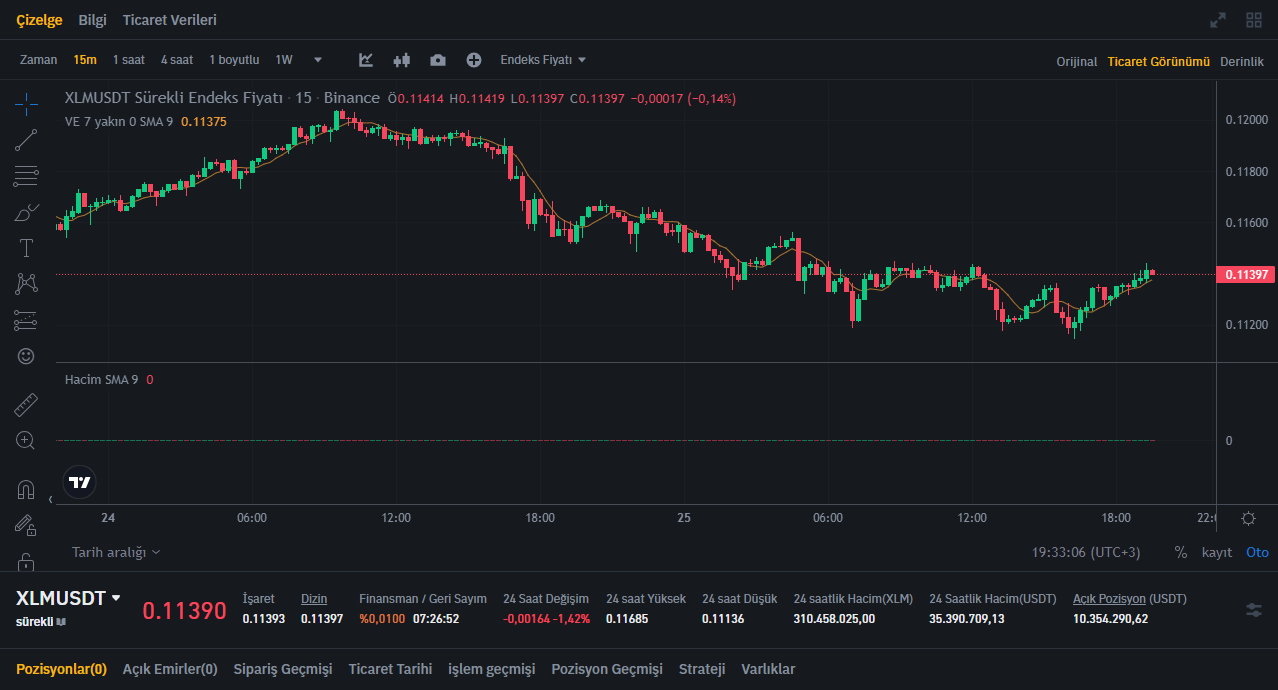
Task: Open the emoji sticker tool
Action: coord(26,356)
